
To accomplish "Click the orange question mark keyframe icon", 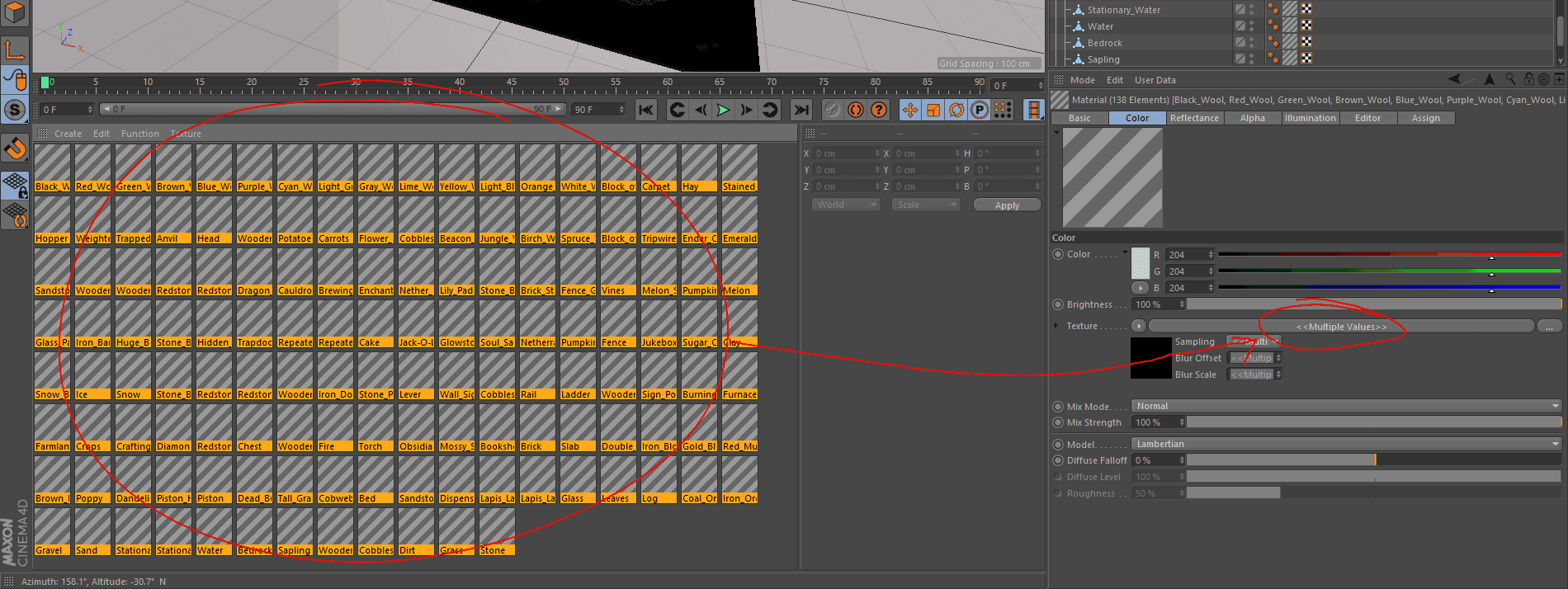I will click(879, 110).
